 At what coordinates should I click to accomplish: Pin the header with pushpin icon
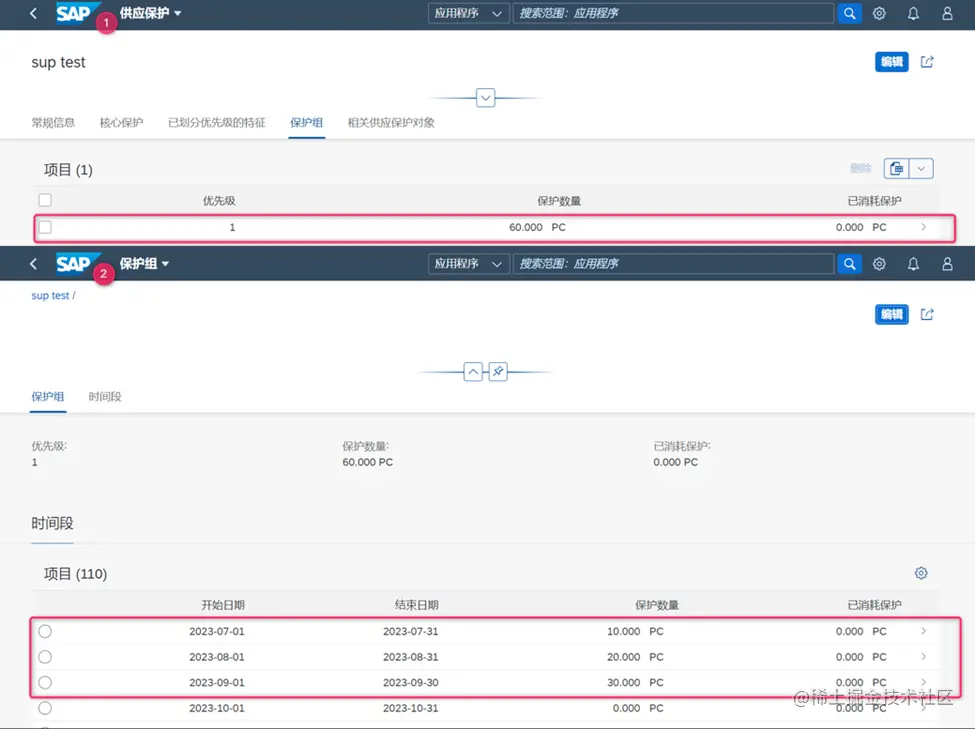pyautogui.click(x=498, y=372)
